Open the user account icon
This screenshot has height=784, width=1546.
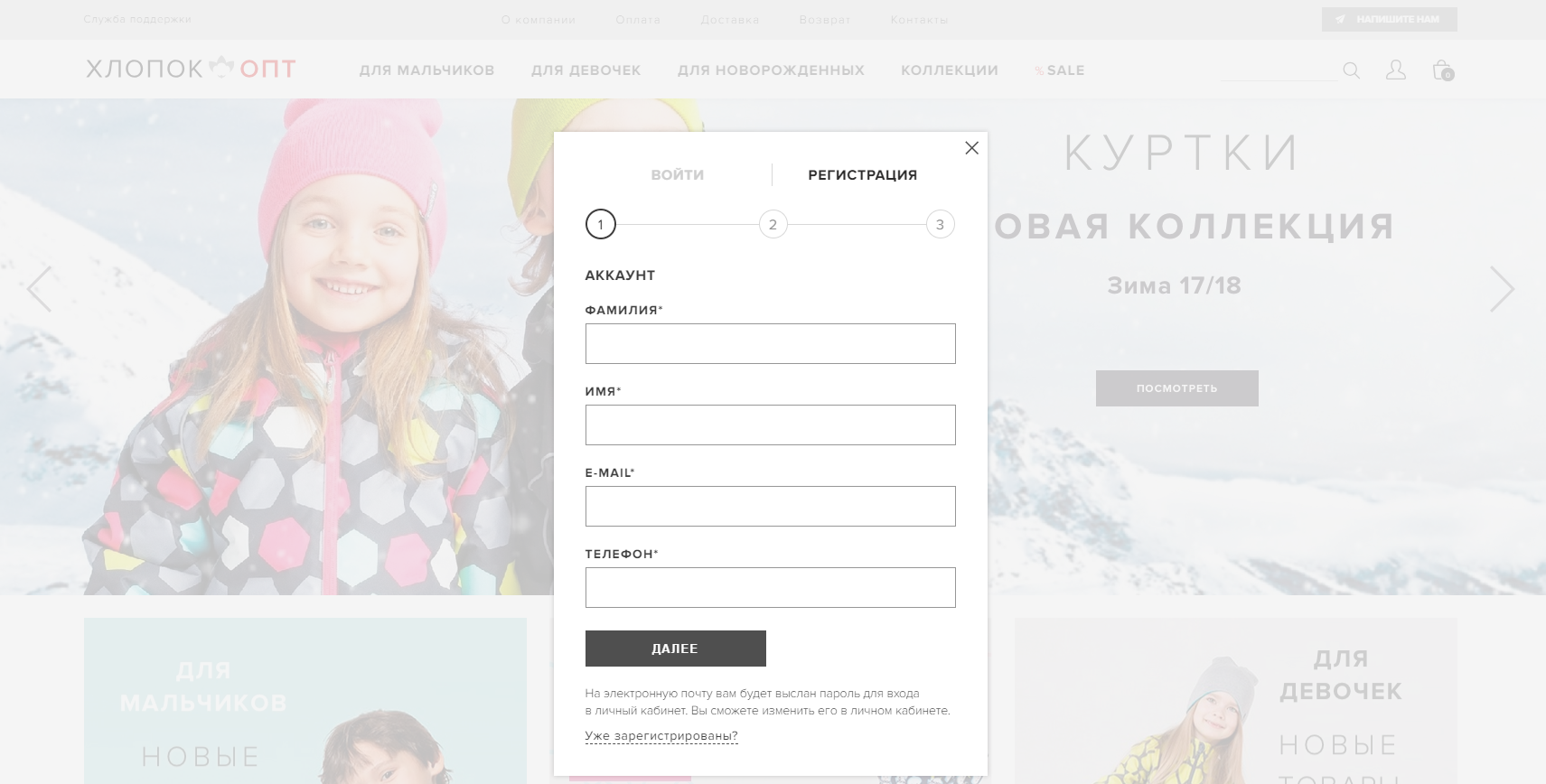tap(1396, 70)
